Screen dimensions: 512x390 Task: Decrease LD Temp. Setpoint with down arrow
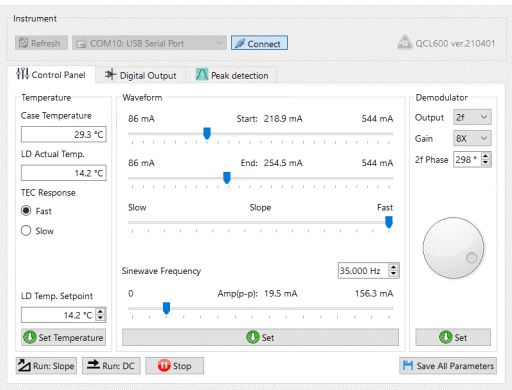101,318
